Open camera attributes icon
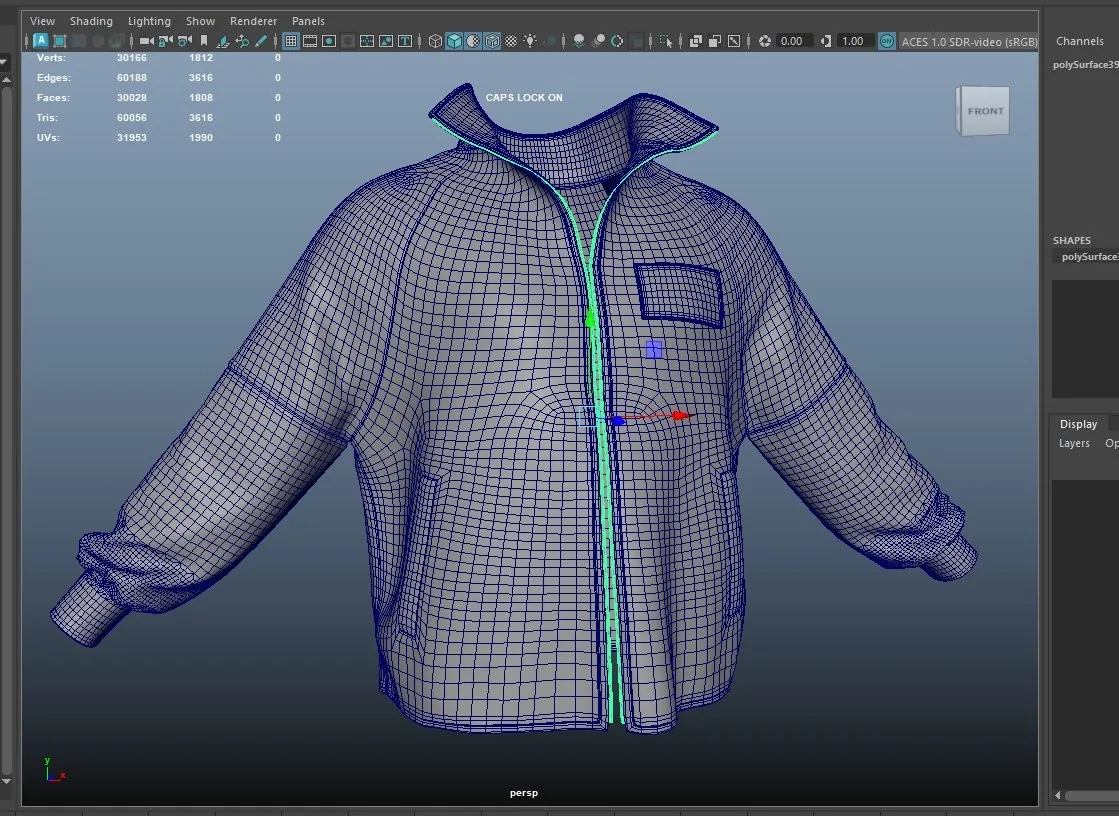 185,41
